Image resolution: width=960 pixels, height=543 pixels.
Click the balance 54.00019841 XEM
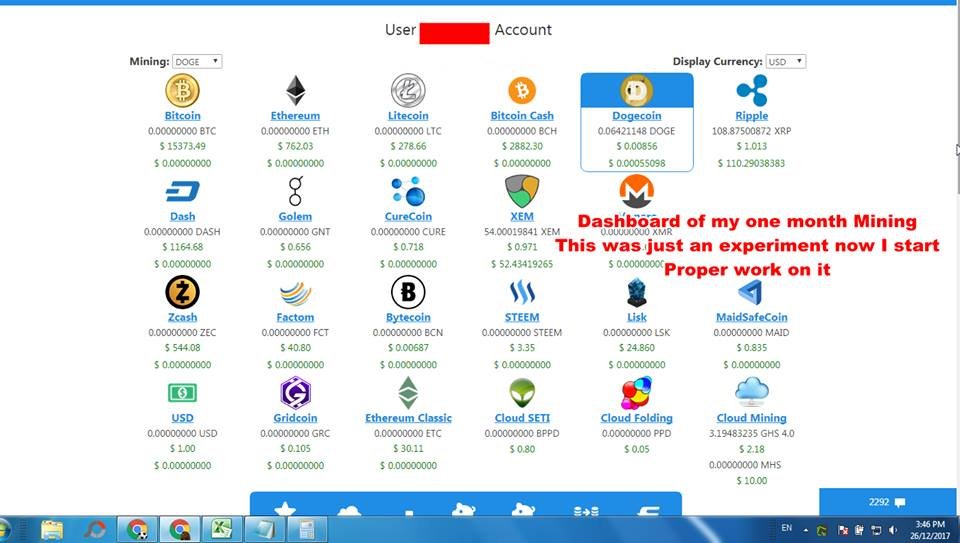click(x=522, y=232)
